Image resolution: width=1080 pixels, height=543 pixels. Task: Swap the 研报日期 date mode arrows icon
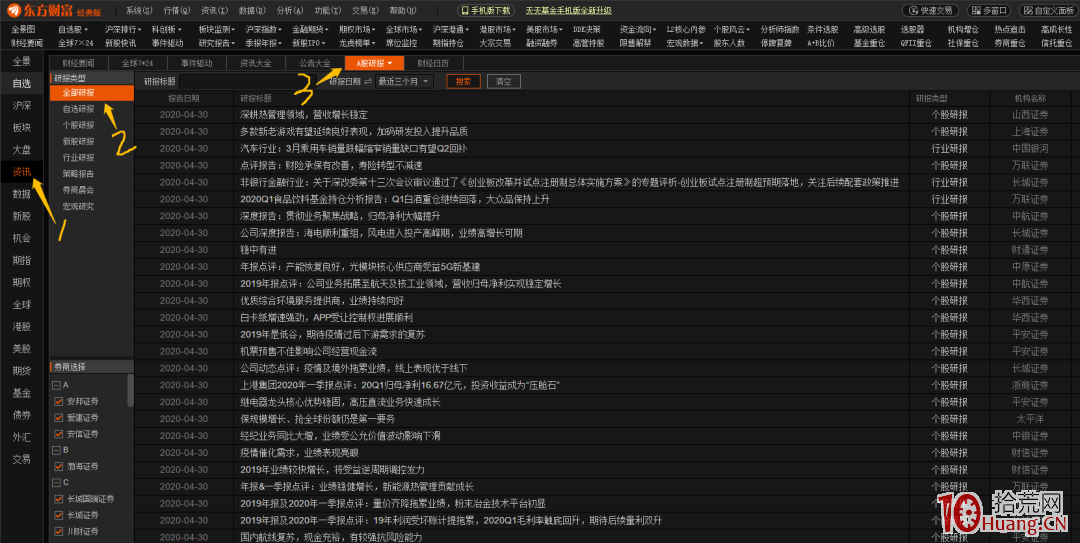click(x=368, y=81)
